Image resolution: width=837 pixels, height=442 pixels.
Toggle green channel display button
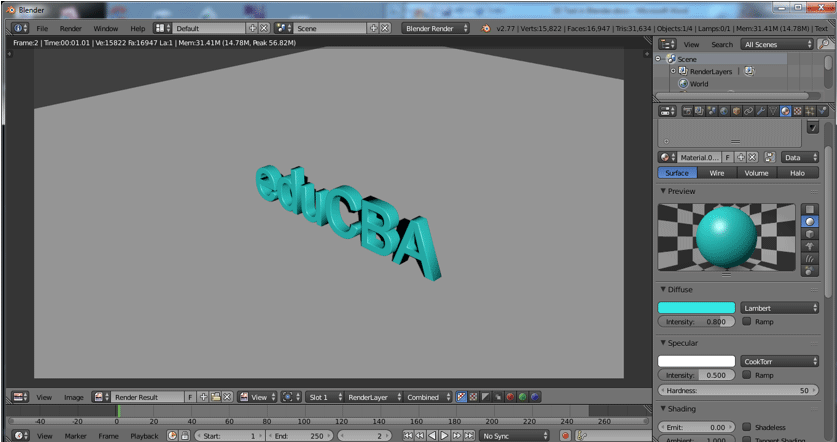523,397
